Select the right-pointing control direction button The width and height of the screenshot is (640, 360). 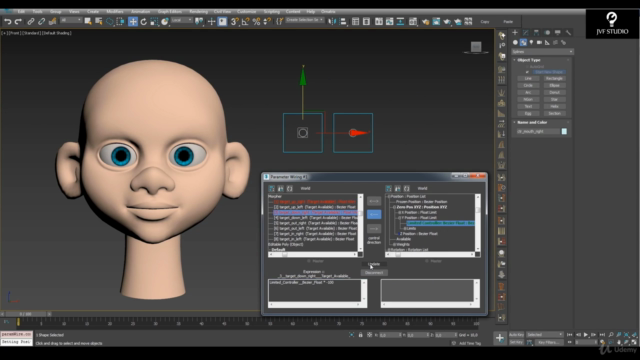(374, 229)
